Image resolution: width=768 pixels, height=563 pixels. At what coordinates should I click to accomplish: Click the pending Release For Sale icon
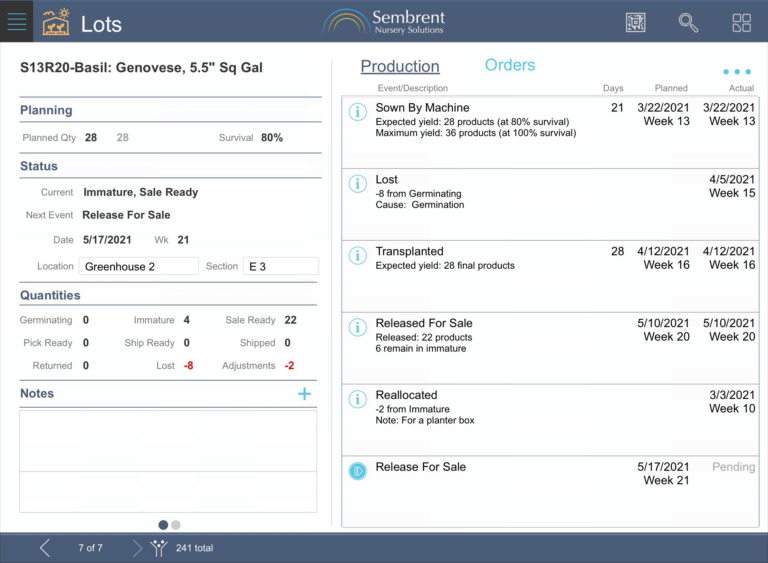357,471
